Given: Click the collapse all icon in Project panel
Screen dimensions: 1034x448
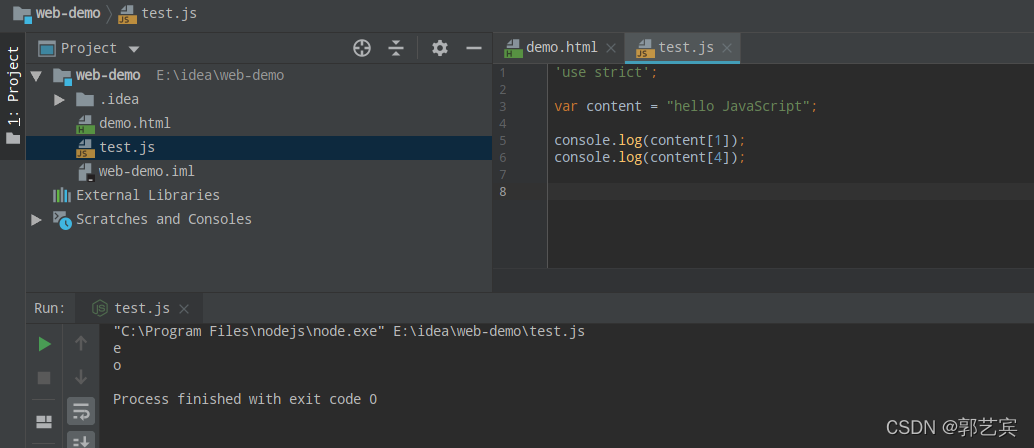Looking at the screenshot, I should (396, 48).
